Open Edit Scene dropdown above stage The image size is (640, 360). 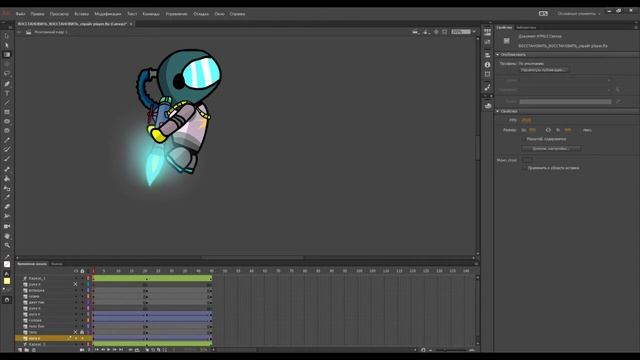pyautogui.click(x=416, y=32)
